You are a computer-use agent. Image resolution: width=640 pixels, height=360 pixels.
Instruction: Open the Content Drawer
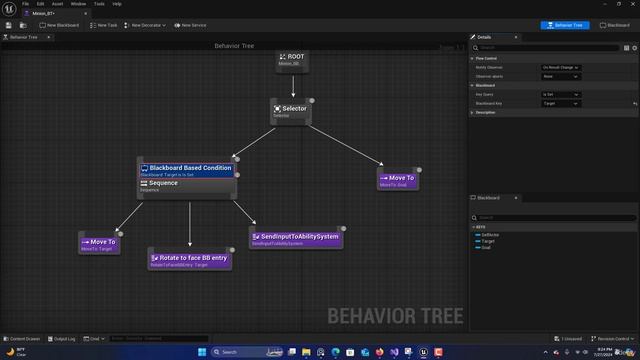tap(22, 339)
